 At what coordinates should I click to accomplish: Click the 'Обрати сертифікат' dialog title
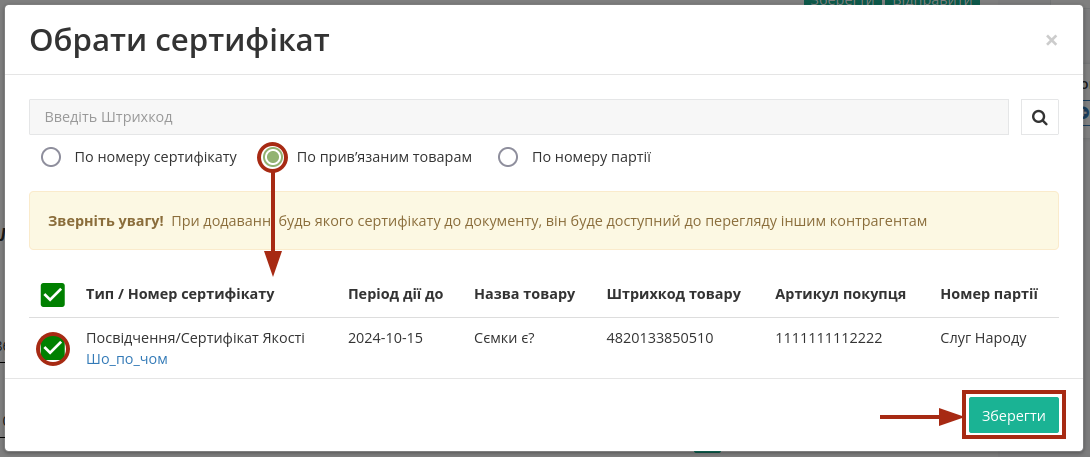(x=179, y=41)
